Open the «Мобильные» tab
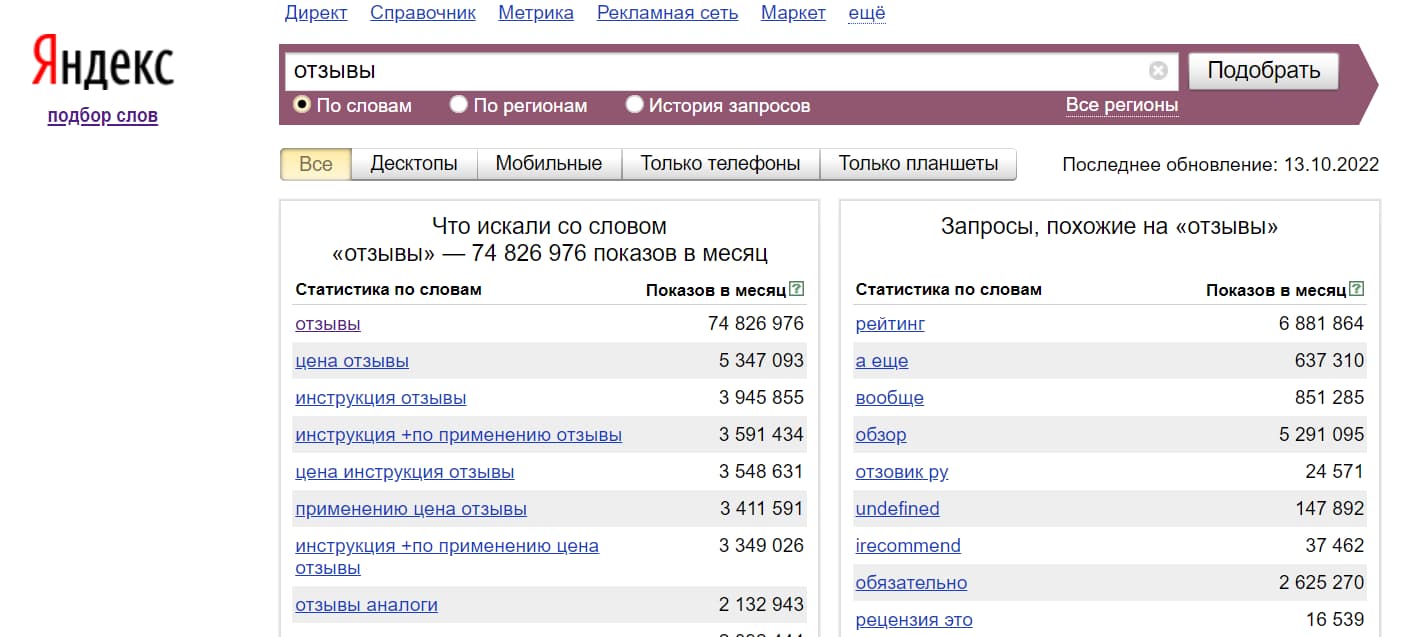Viewport: 1406px width, 637px height. (549, 163)
